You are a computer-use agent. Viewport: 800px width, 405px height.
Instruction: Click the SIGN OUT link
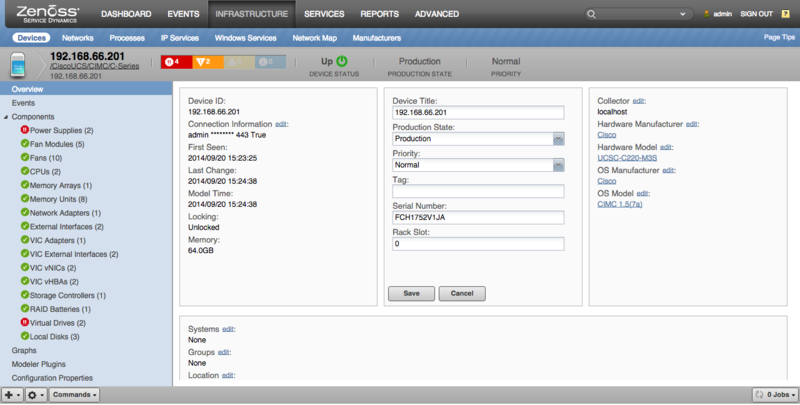(756, 14)
